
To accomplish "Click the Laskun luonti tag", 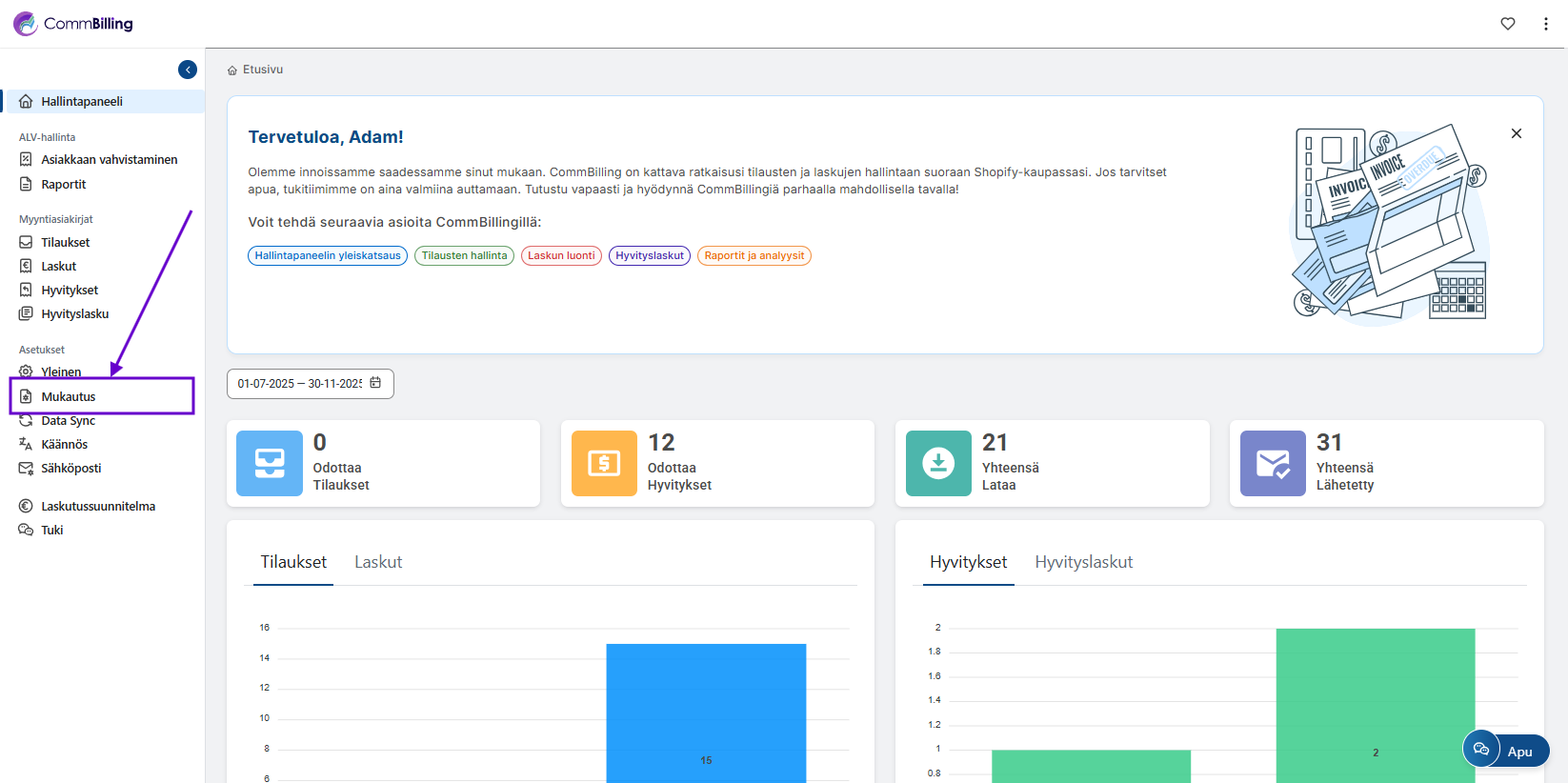I will (x=561, y=255).
